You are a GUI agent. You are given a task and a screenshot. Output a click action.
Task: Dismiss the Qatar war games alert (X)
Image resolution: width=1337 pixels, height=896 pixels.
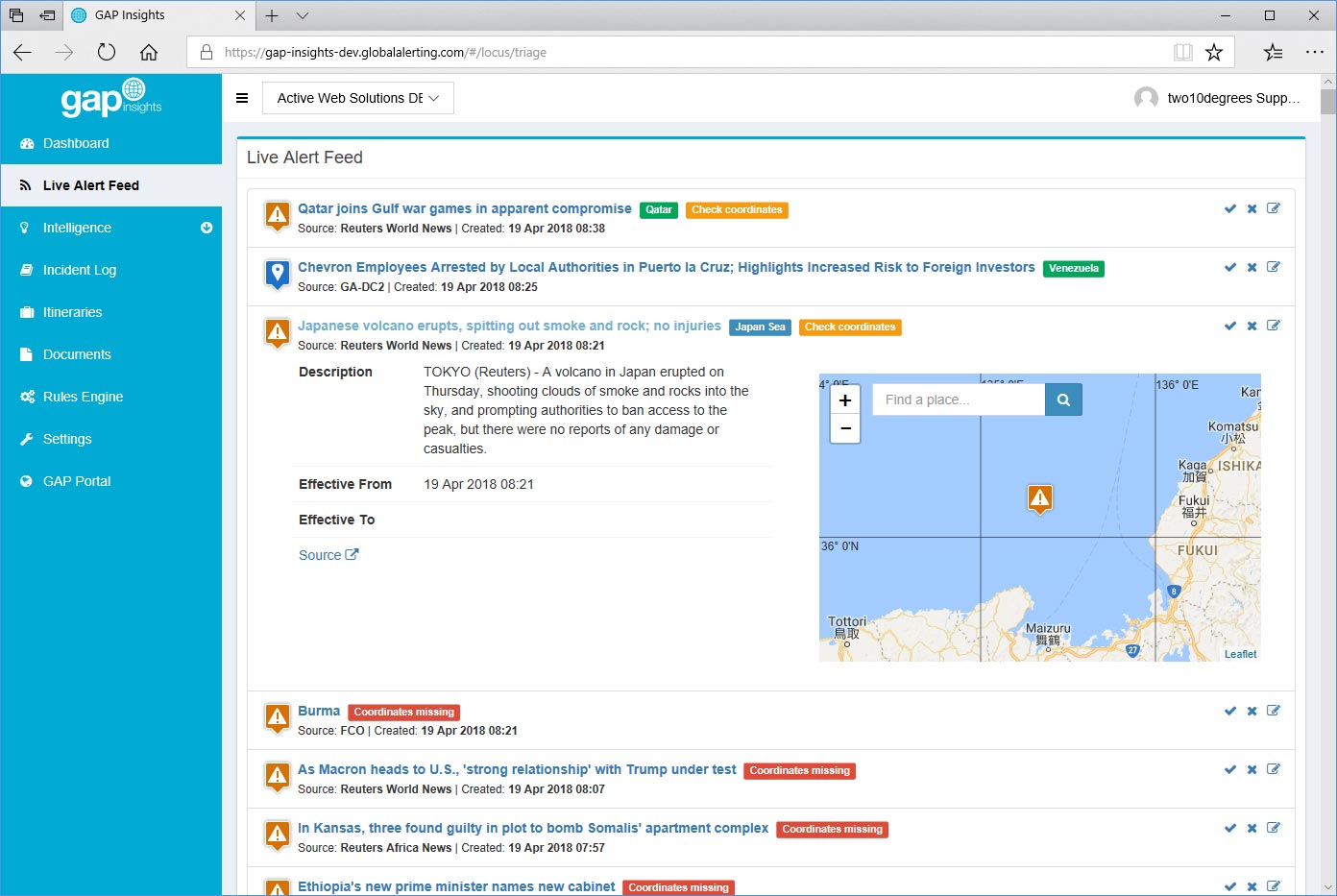coord(1252,208)
